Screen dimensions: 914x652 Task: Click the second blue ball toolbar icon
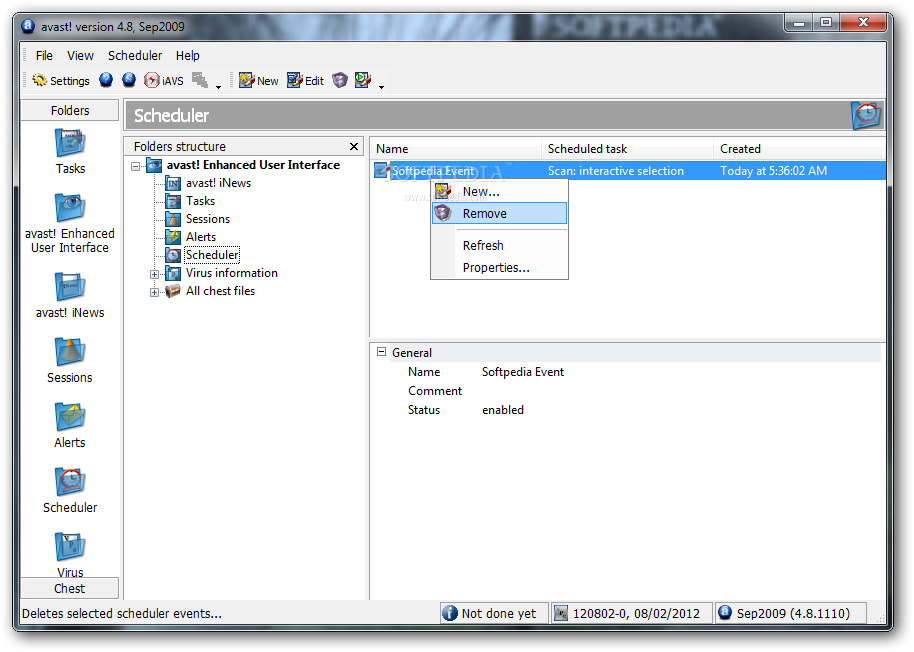tap(129, 80)
